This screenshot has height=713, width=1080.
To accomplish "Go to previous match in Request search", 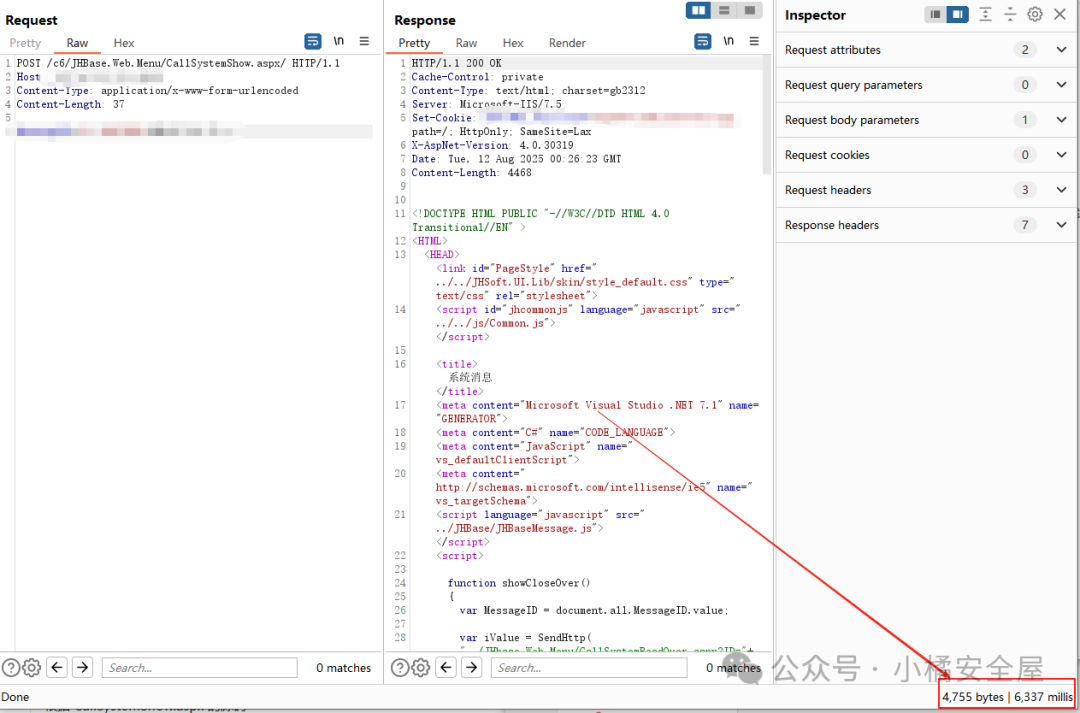I will (57, 668).
